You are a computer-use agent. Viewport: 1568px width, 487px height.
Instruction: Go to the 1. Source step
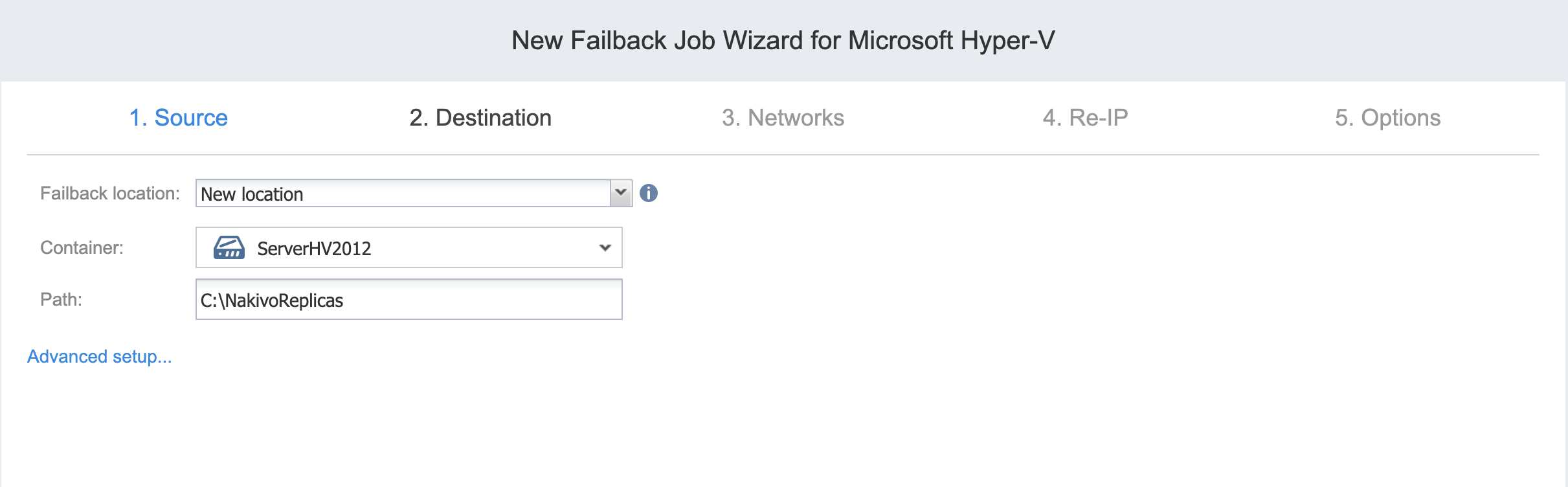(179, 118)
